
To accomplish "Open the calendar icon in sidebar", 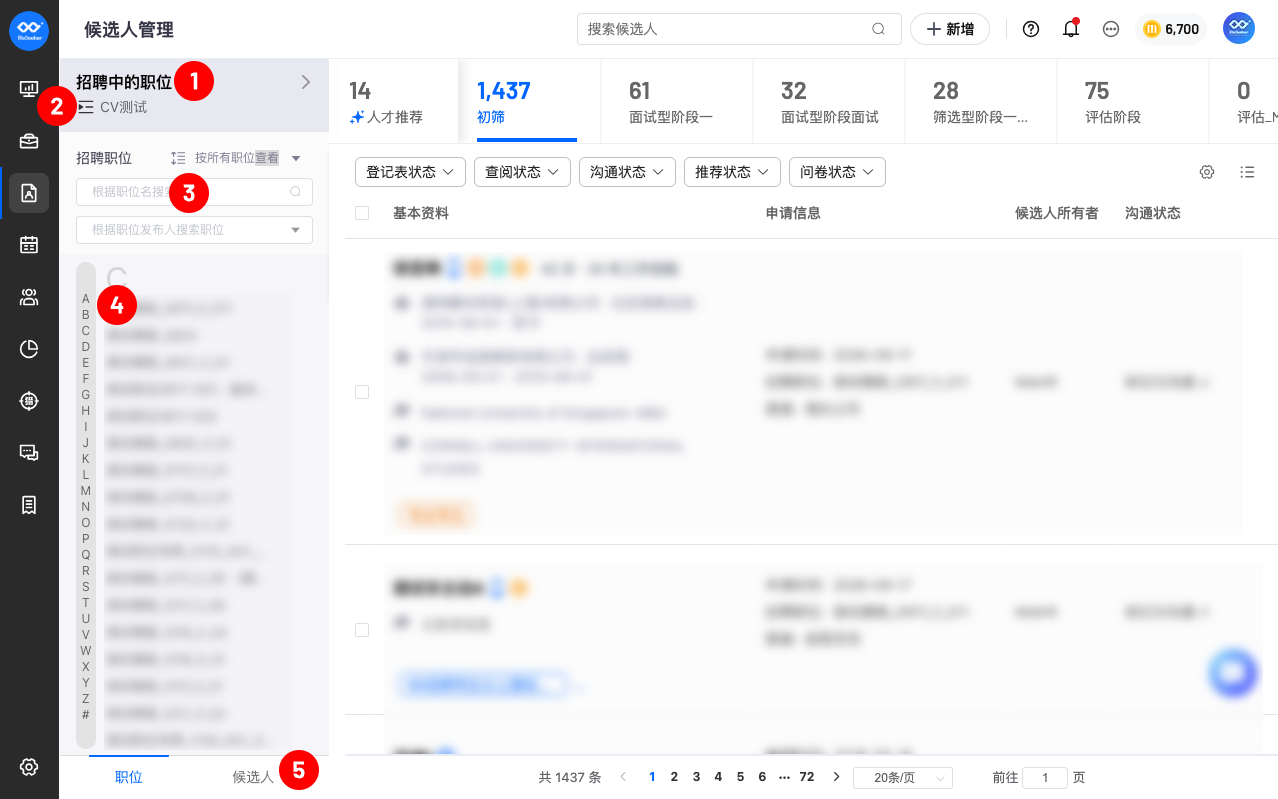I will click(x=29, y=245).
